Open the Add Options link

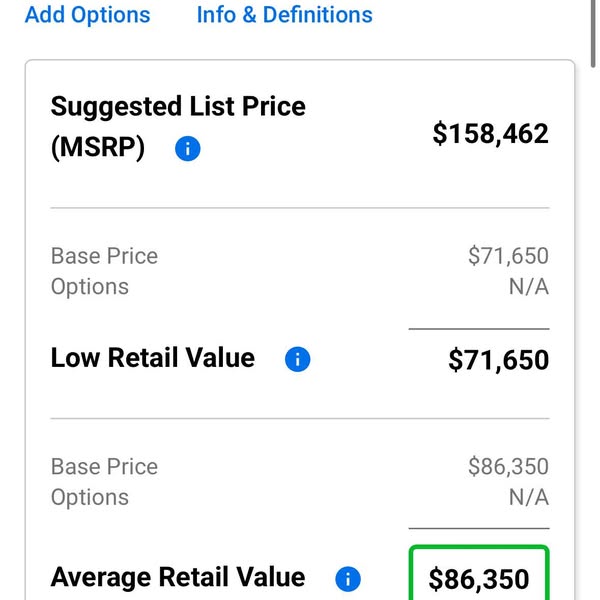[87, 15]
